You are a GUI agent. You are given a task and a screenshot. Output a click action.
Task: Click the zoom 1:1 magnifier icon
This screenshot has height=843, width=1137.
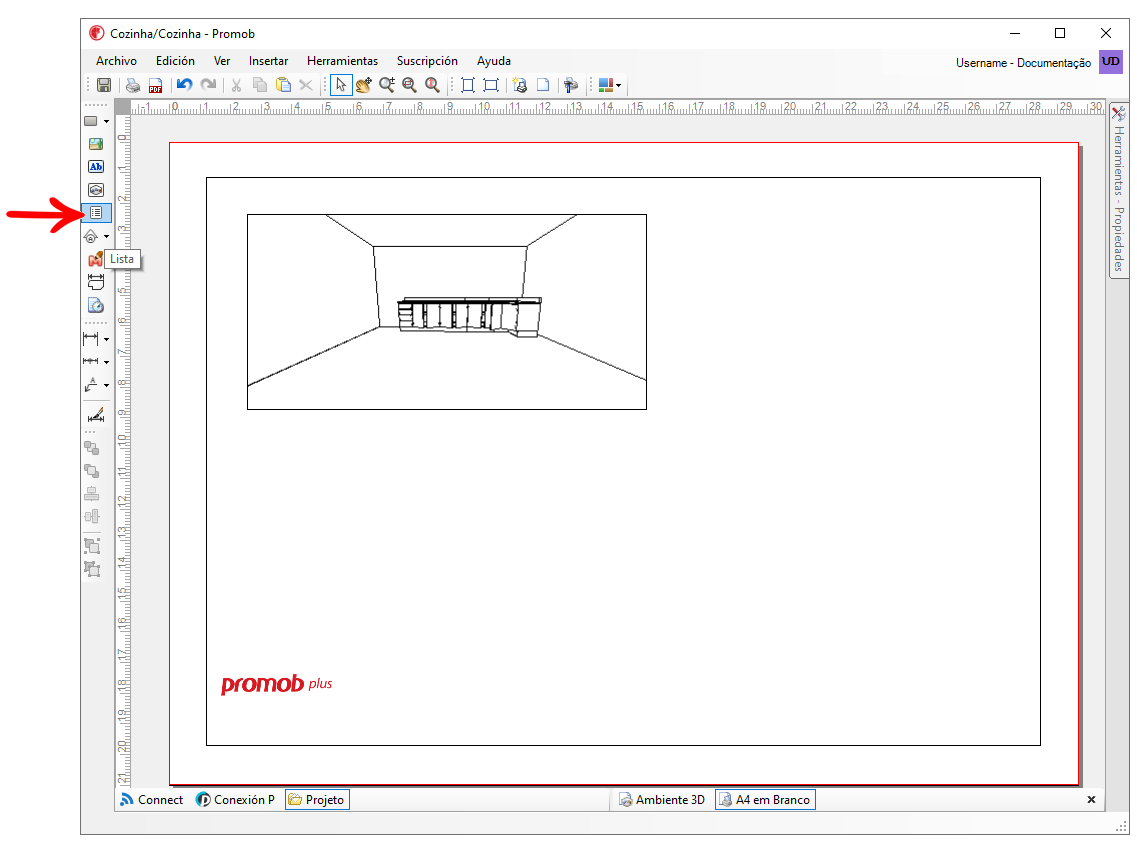pyautogui.click(x=432, y=85)
